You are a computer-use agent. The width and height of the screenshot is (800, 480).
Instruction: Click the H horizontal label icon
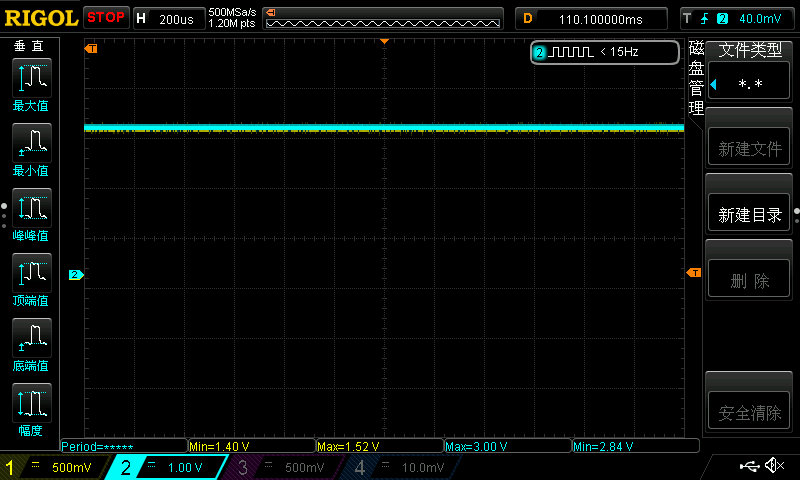click(141, 19)
